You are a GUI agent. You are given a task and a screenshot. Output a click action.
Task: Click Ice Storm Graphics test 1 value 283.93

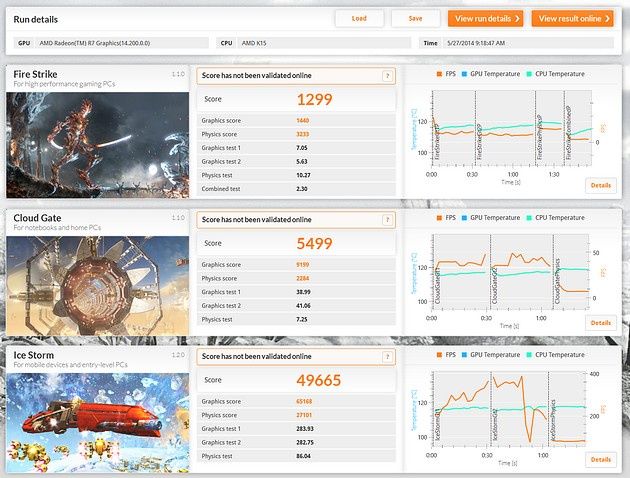pos(305,429)
